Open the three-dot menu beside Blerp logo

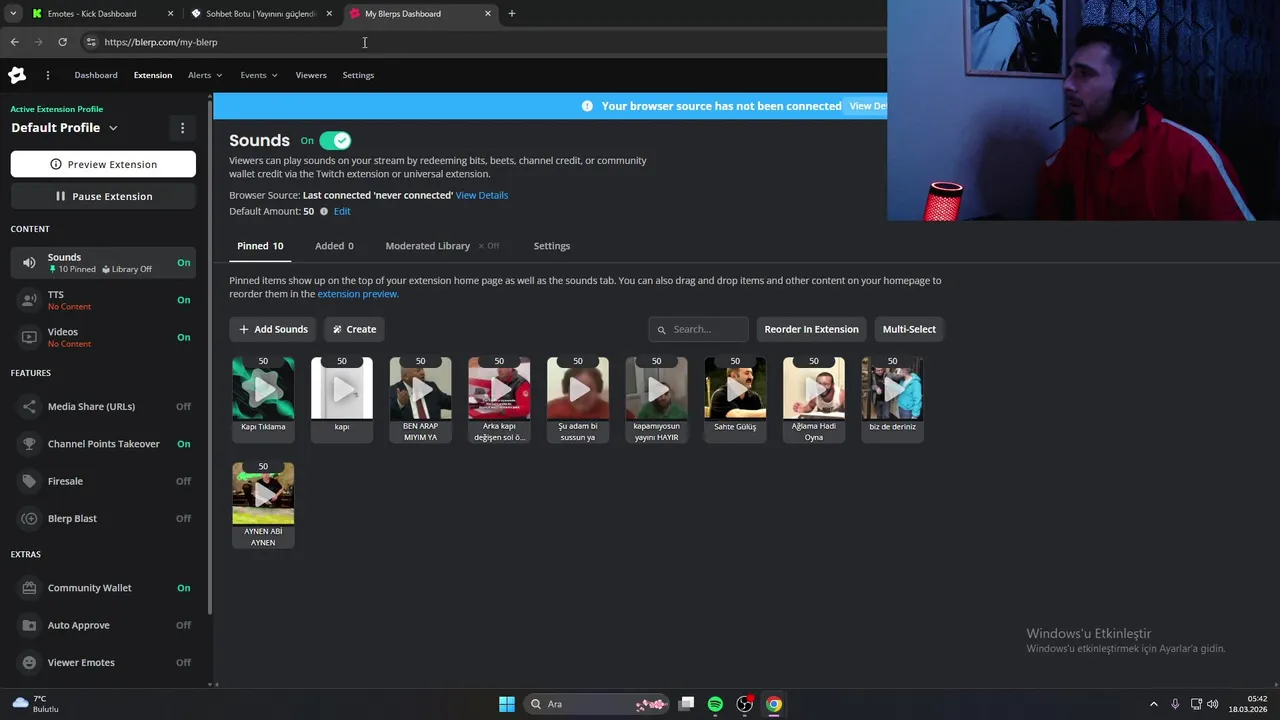coord(47,75)
